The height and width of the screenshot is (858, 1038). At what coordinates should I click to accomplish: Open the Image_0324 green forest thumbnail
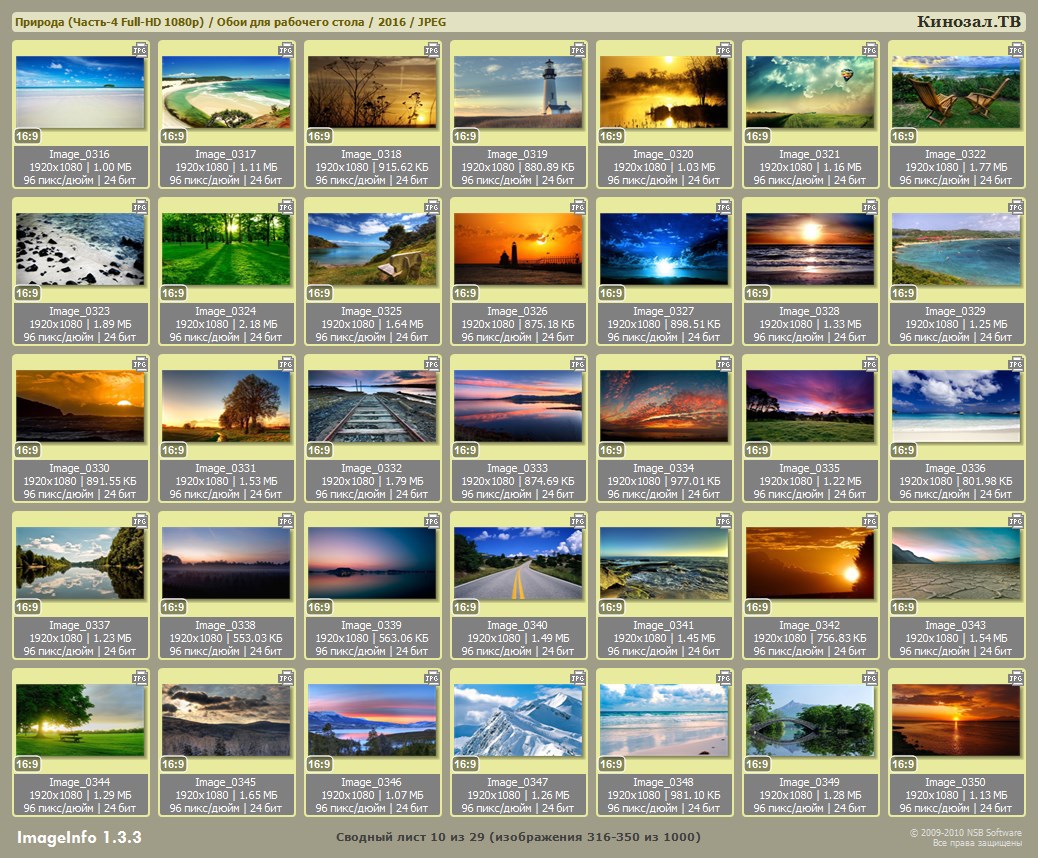pyautogui.click(x=226, y=249)
